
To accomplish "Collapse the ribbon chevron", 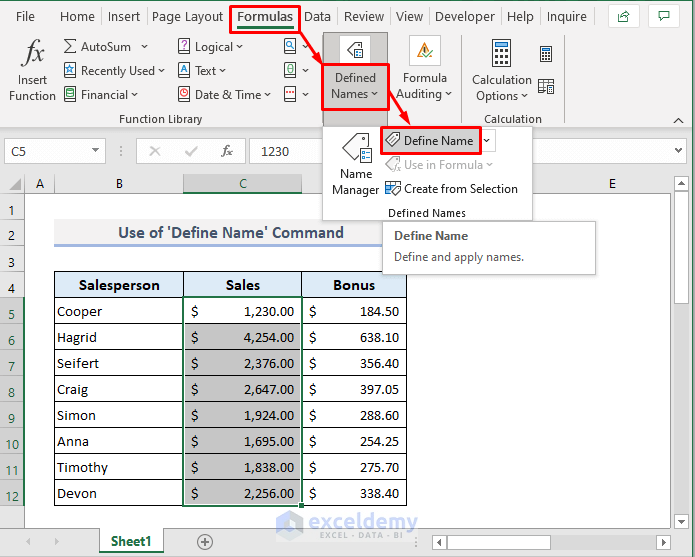I will [x=678, y=120].
